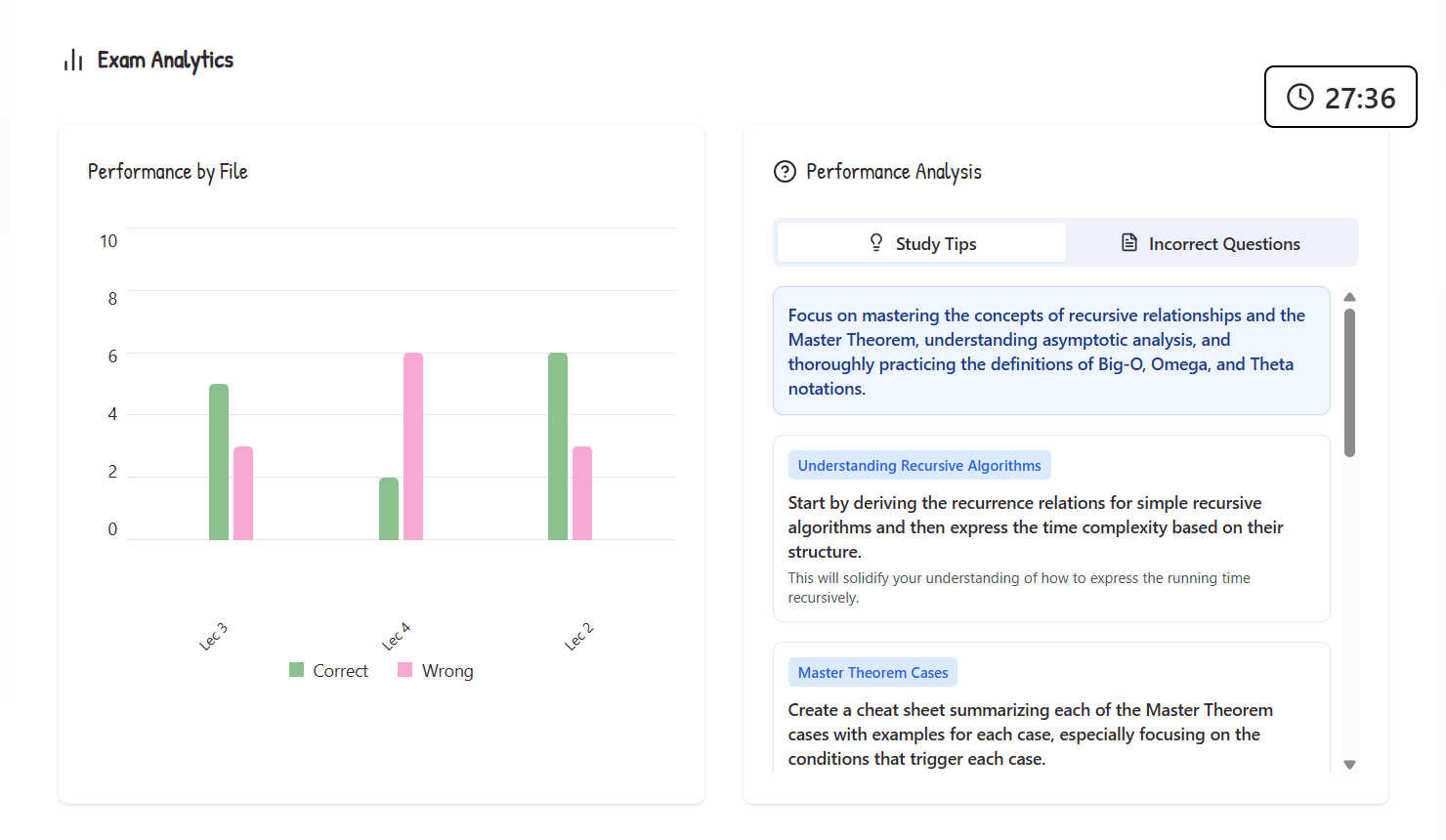Click the bar chart icon beside Exam Analytics

pos(73,61)
